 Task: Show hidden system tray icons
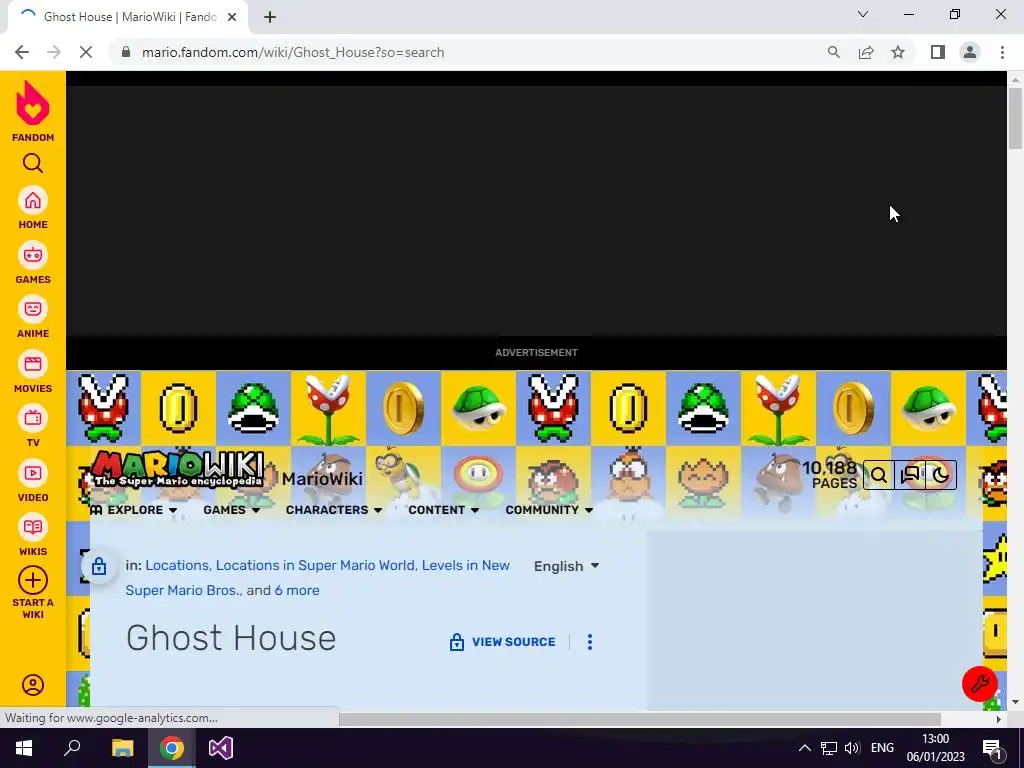pos(805,748)
